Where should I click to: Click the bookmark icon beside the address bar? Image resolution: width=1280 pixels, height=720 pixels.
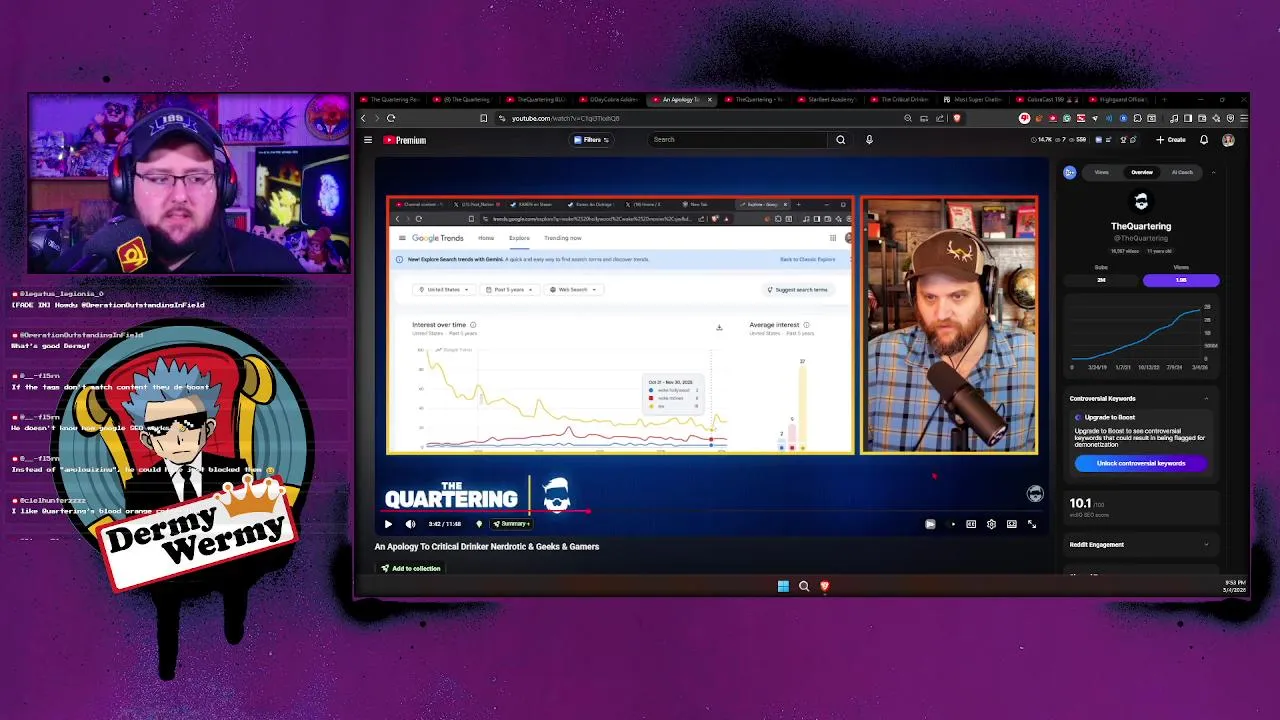[484, 118]
